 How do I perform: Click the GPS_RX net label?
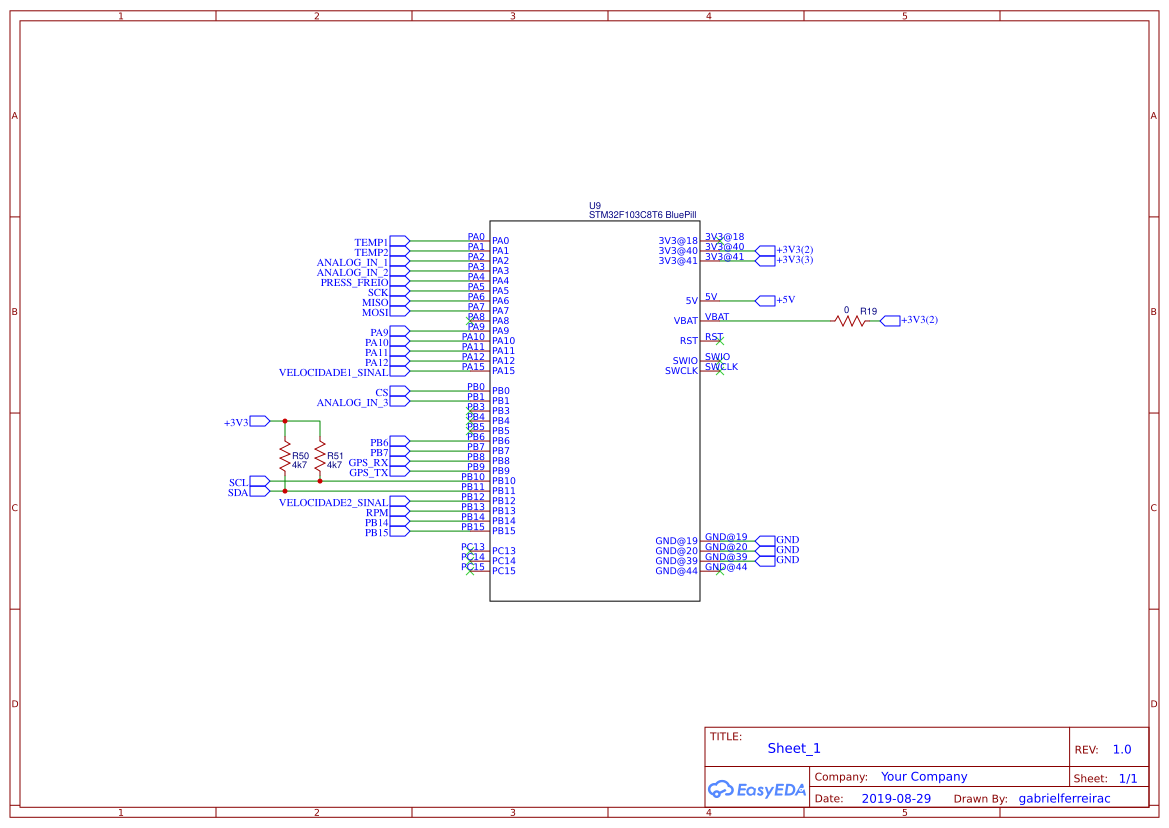click(368, 463)
